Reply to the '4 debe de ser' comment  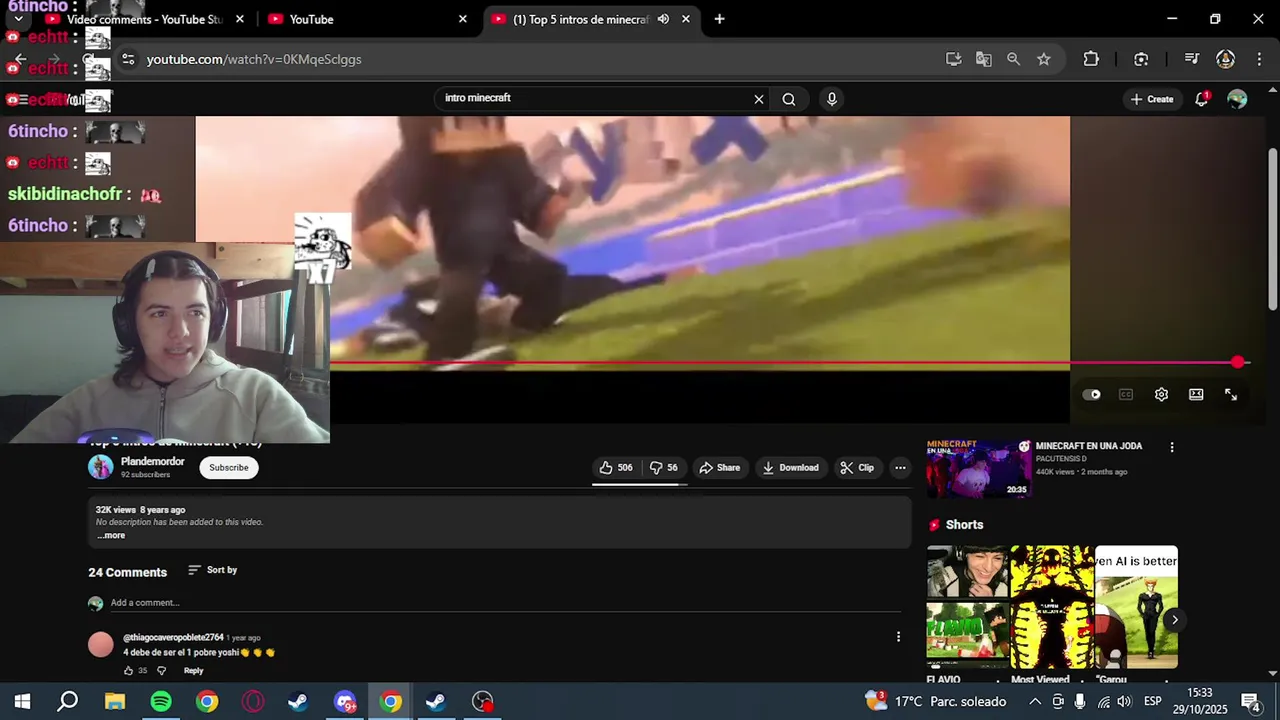[194, 671]
